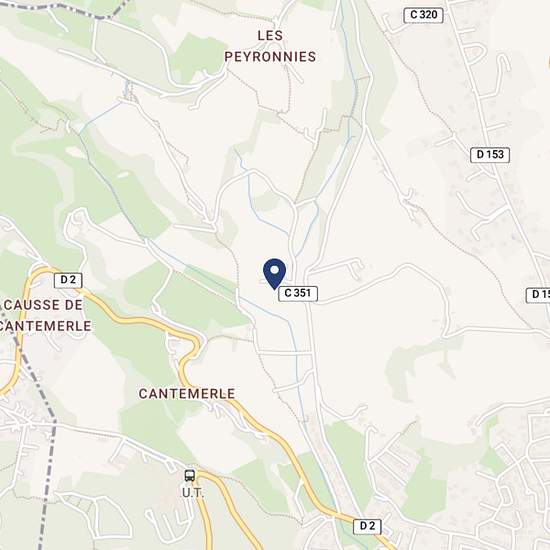Click the D 2 shield at the bottom right
The width and height of the screenshot is (550, 550).
[367, 526]
